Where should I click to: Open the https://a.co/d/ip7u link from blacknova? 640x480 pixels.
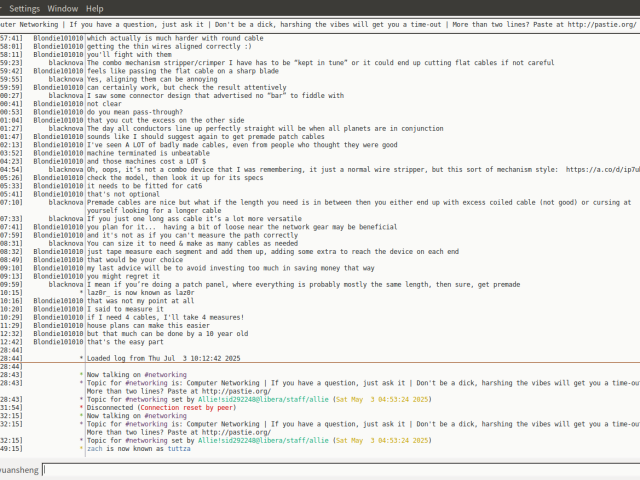[x=602, y=169]
